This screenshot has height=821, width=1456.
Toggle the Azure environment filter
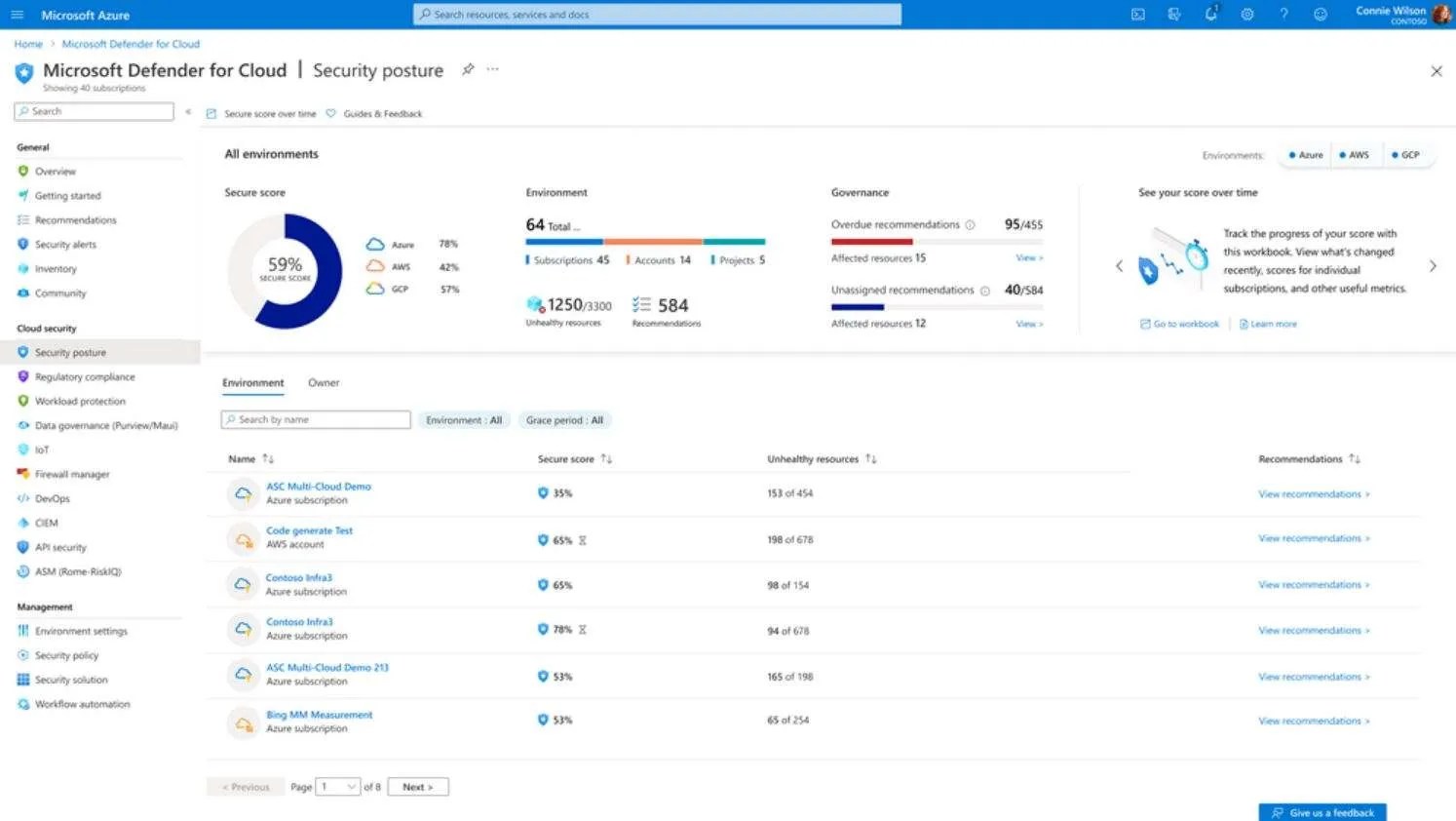tap(1306, 155)
